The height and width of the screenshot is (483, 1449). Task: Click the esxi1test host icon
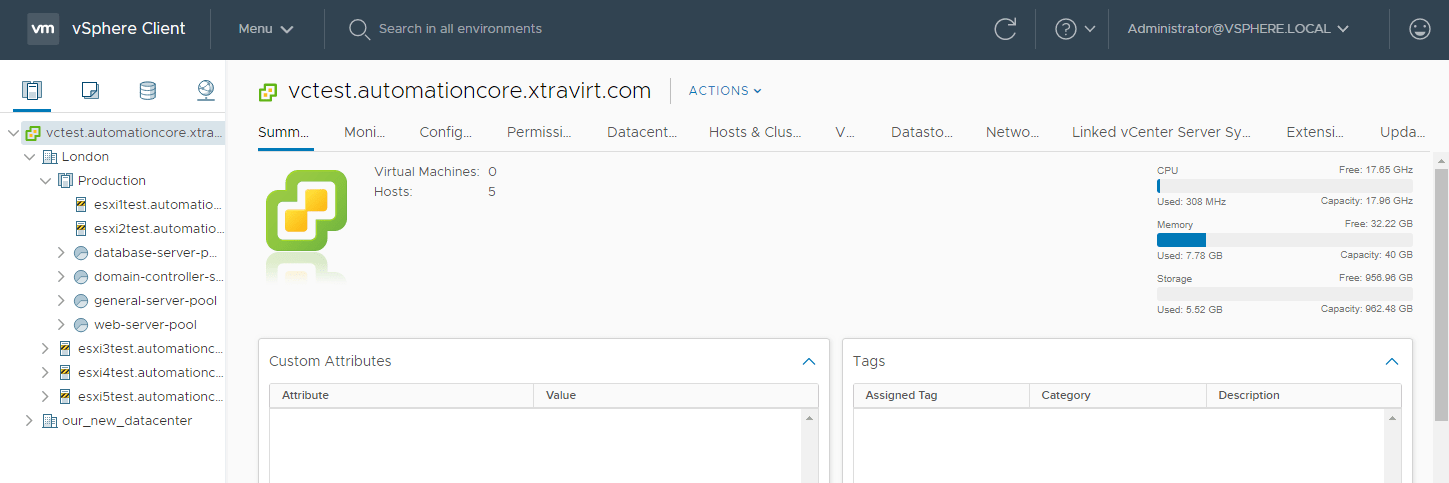[x=82, y=205]
